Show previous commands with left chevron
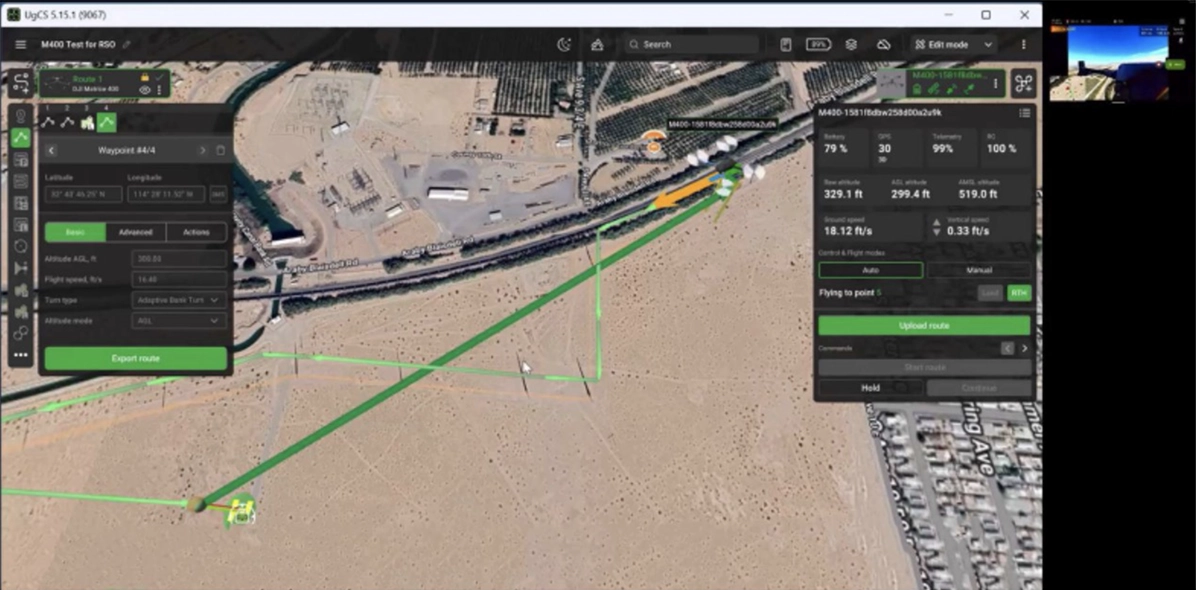This screenshot has height=590, width=1196. (1008, 348)
